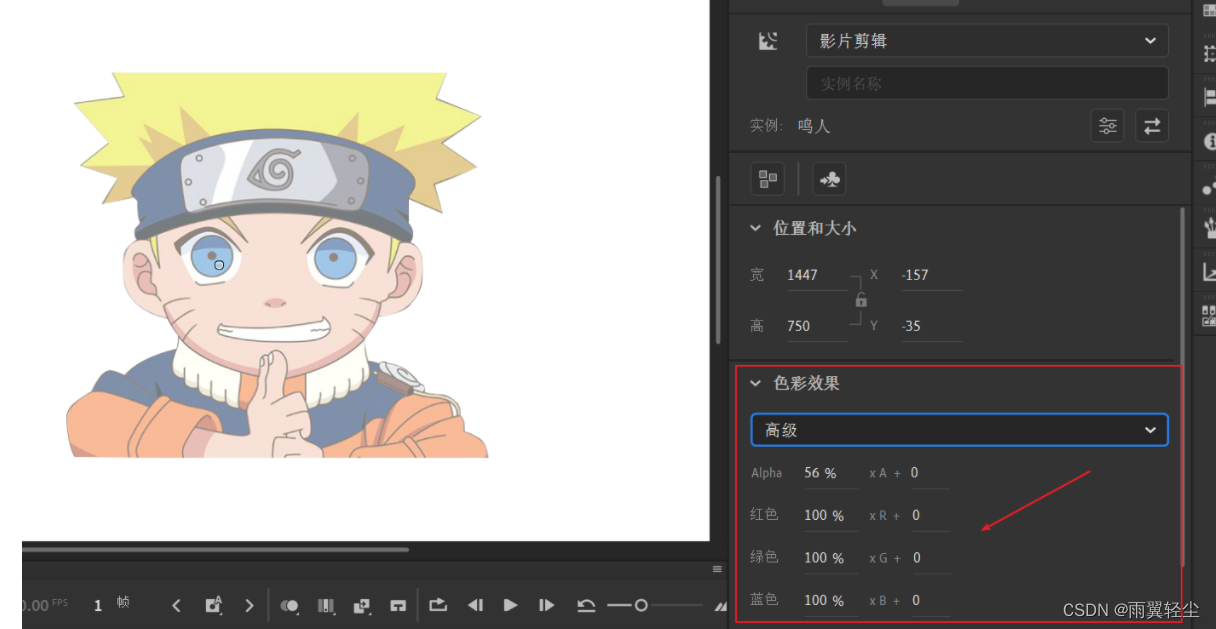Click the Naruto character on stage

[x=277, y=265]
